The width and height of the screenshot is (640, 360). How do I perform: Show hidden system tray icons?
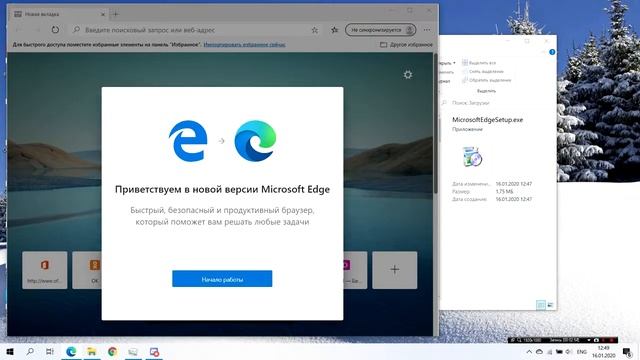529,351
